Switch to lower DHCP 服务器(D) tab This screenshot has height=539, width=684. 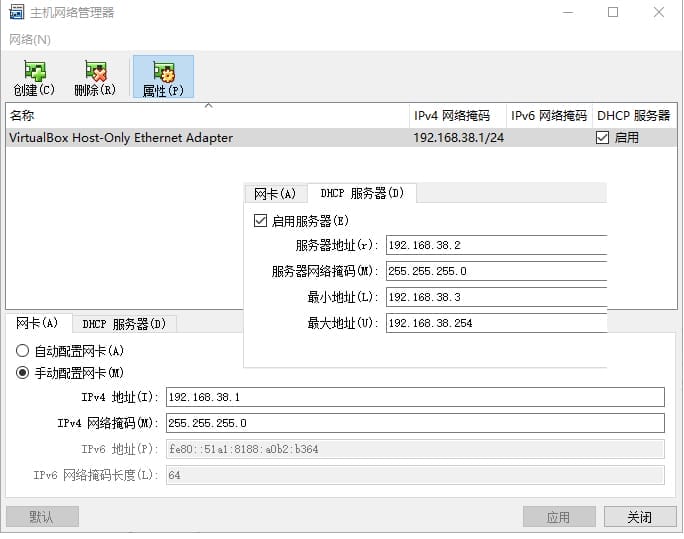[124, 324]
